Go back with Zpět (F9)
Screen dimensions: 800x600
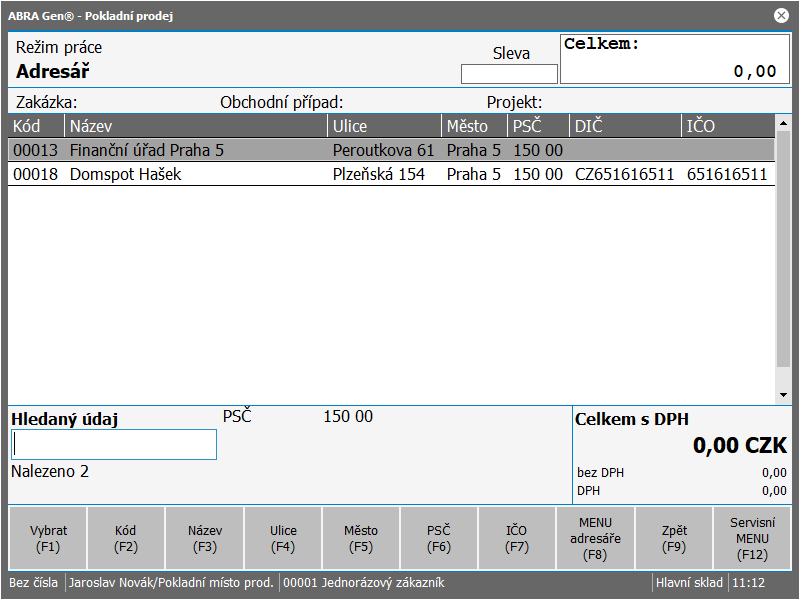point(674,538)
